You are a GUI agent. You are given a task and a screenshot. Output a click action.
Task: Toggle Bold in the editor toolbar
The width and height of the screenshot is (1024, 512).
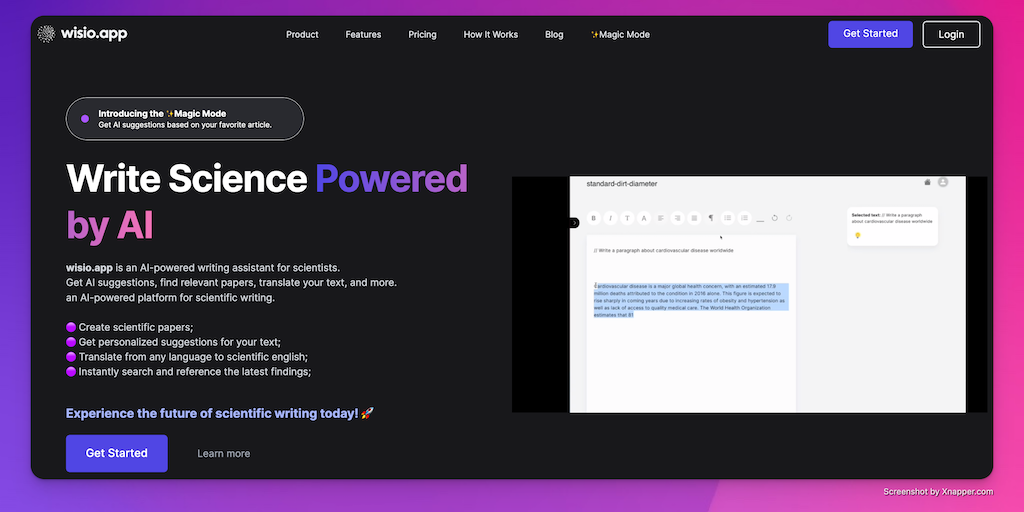tap(594, 218)
